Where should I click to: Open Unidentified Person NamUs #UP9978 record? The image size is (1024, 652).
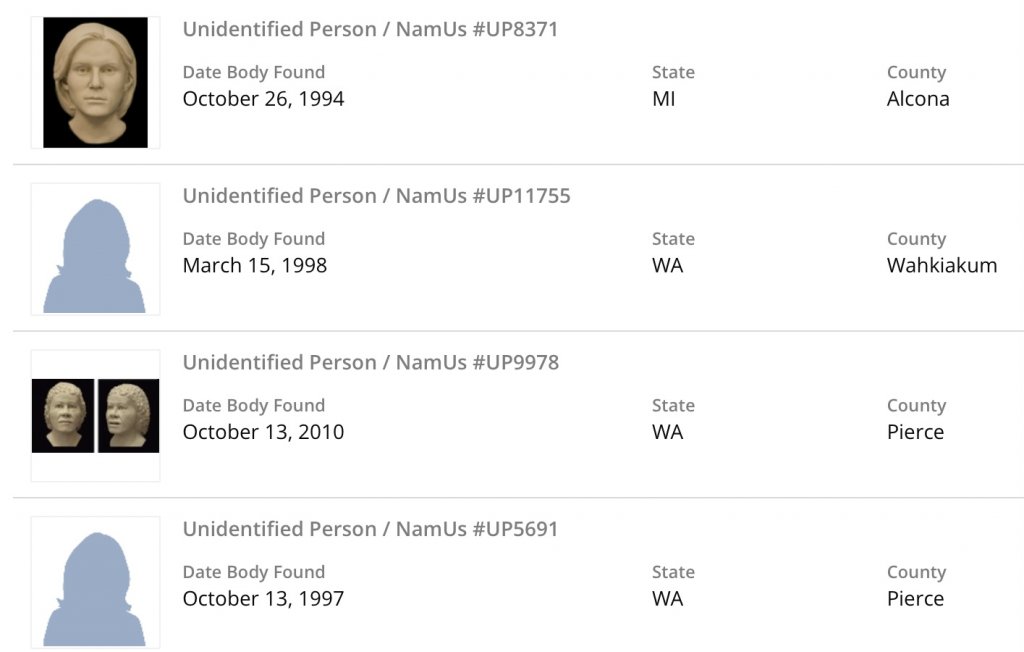click(x=370, y=362)
